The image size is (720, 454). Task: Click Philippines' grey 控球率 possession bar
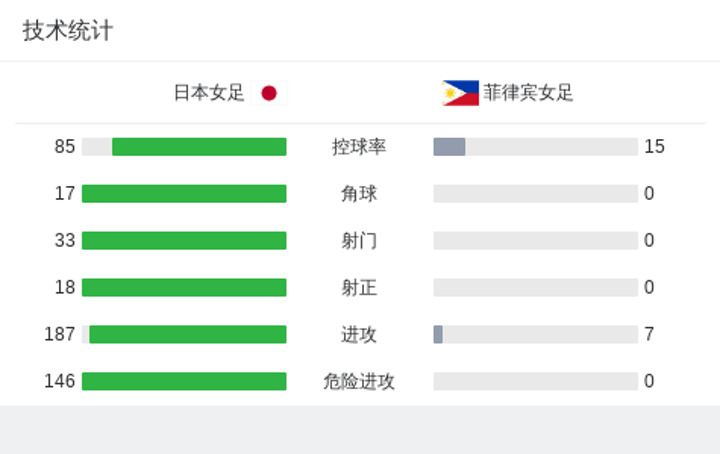pyautogui.click(x=450, y=147)
